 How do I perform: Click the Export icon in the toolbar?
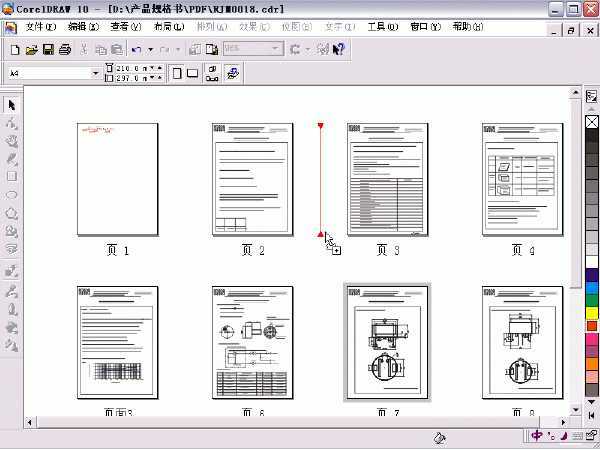(x=212, y=49)
